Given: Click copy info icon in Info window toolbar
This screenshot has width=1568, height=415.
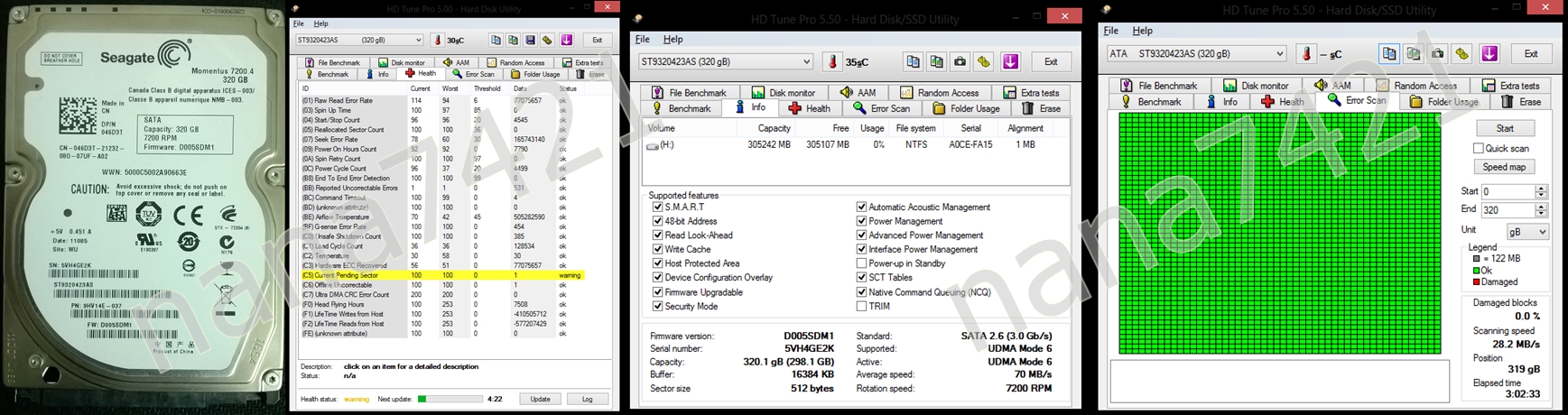Looking at the screenshot, I should tap(913, 61).
